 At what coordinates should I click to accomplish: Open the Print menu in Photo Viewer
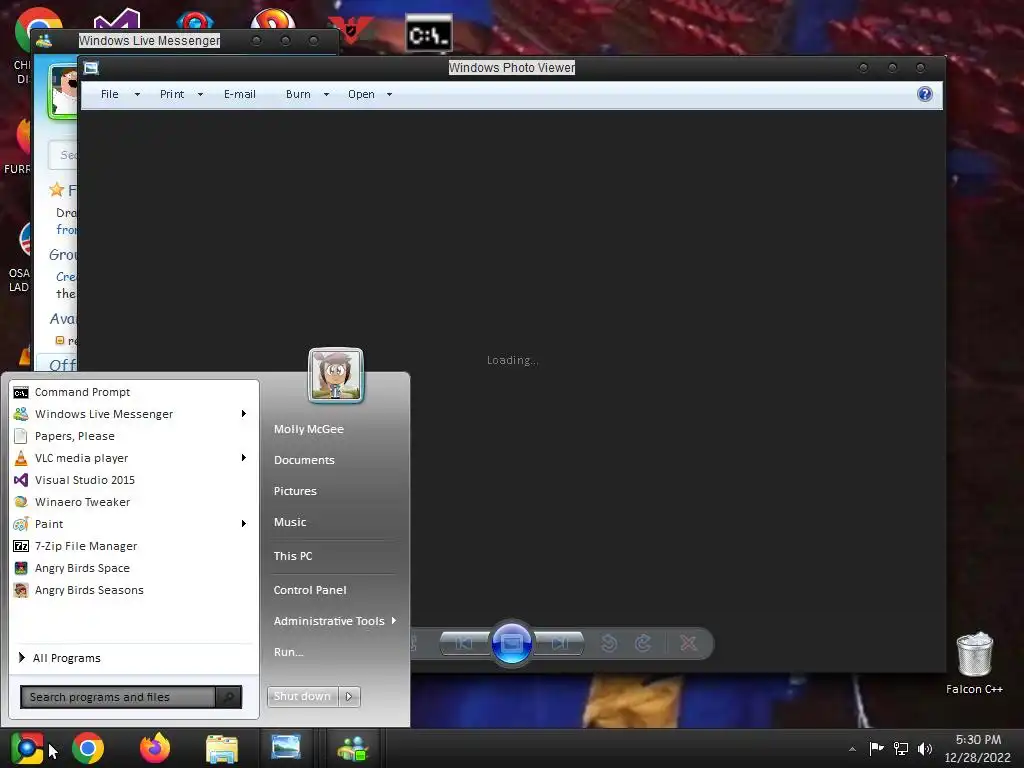click(181, 94)
